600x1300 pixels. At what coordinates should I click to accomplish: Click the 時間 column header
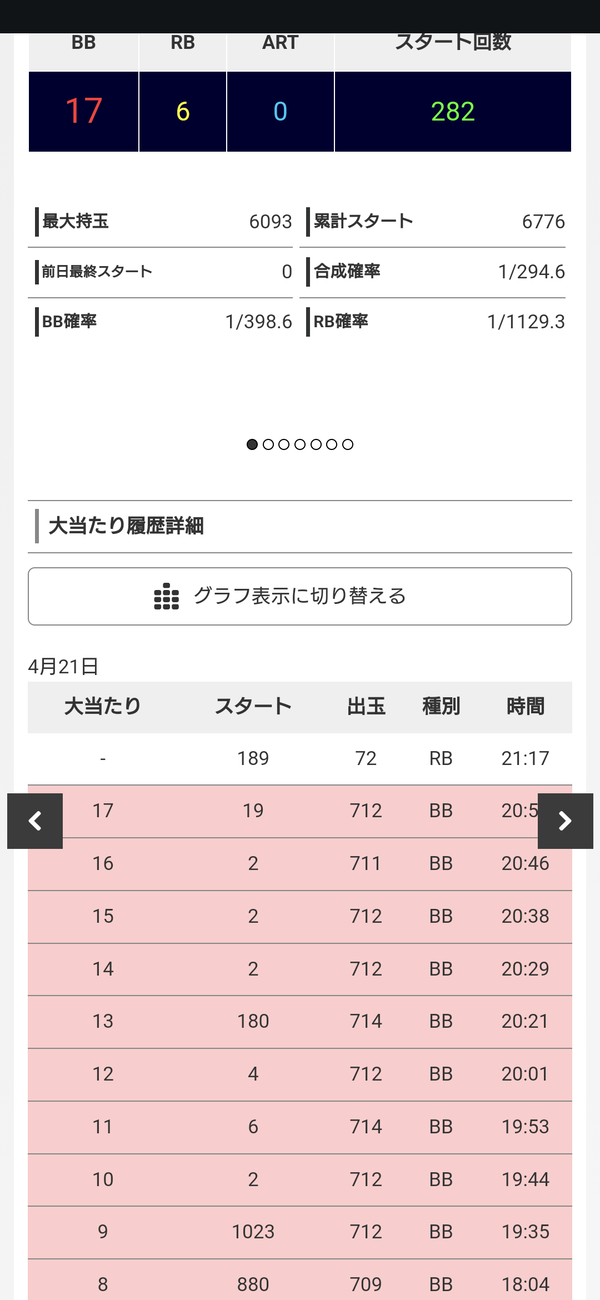[525, 706]
